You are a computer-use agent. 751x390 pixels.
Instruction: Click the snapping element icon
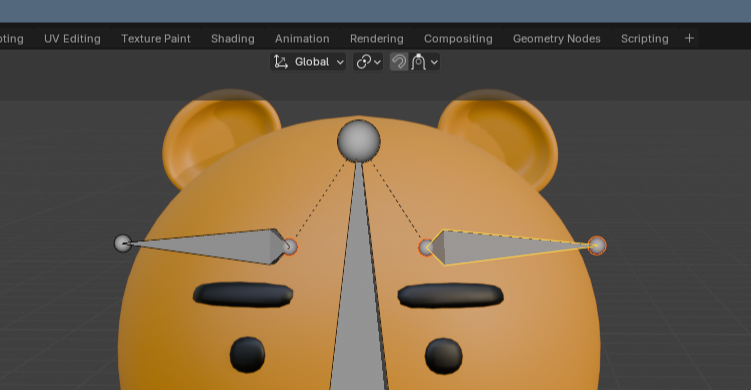coord(419,62)
